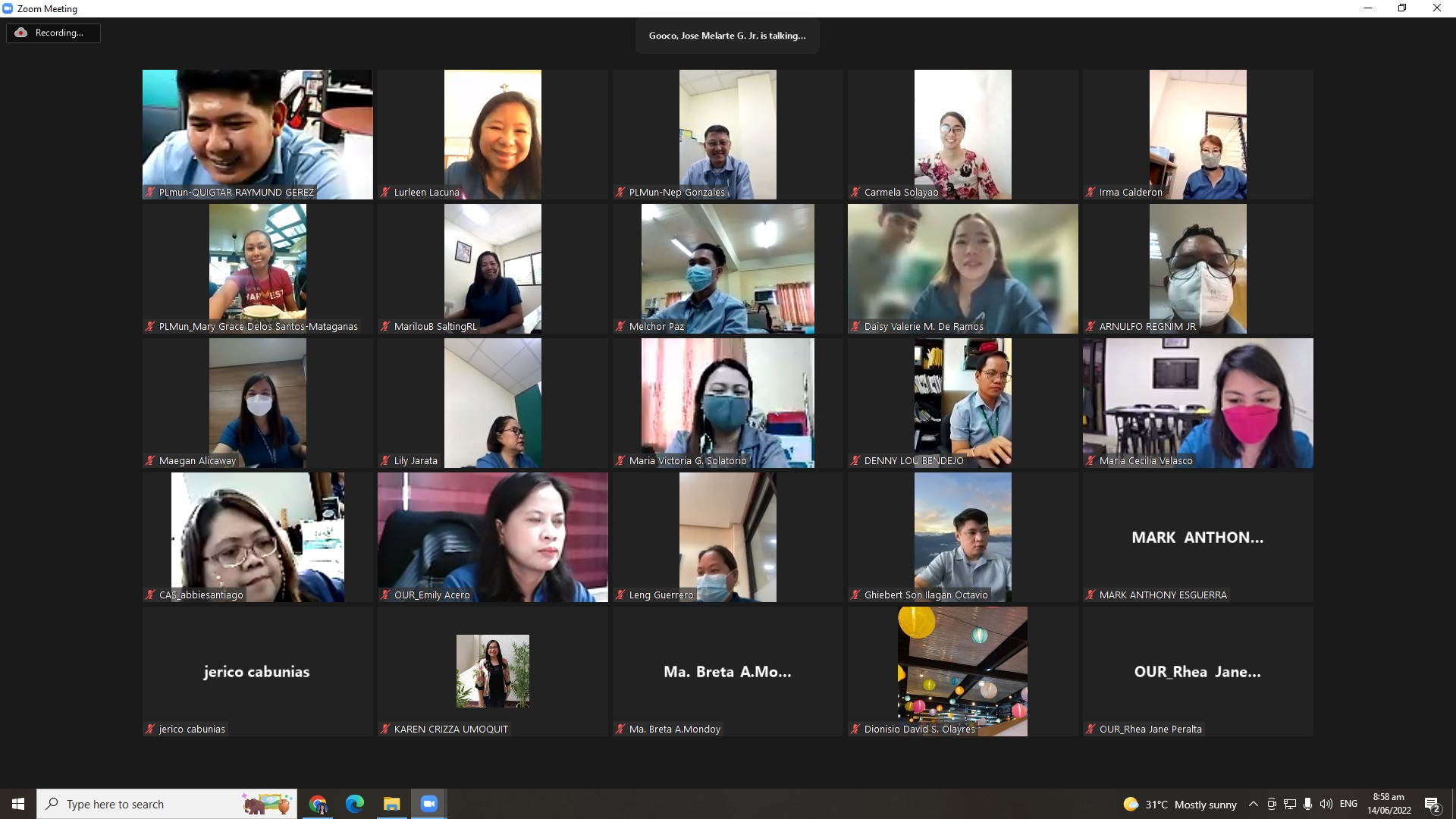Select Irma Calderon's video tile
This screenshot has width=1456, height=819.
click(x=1198, y=134)
